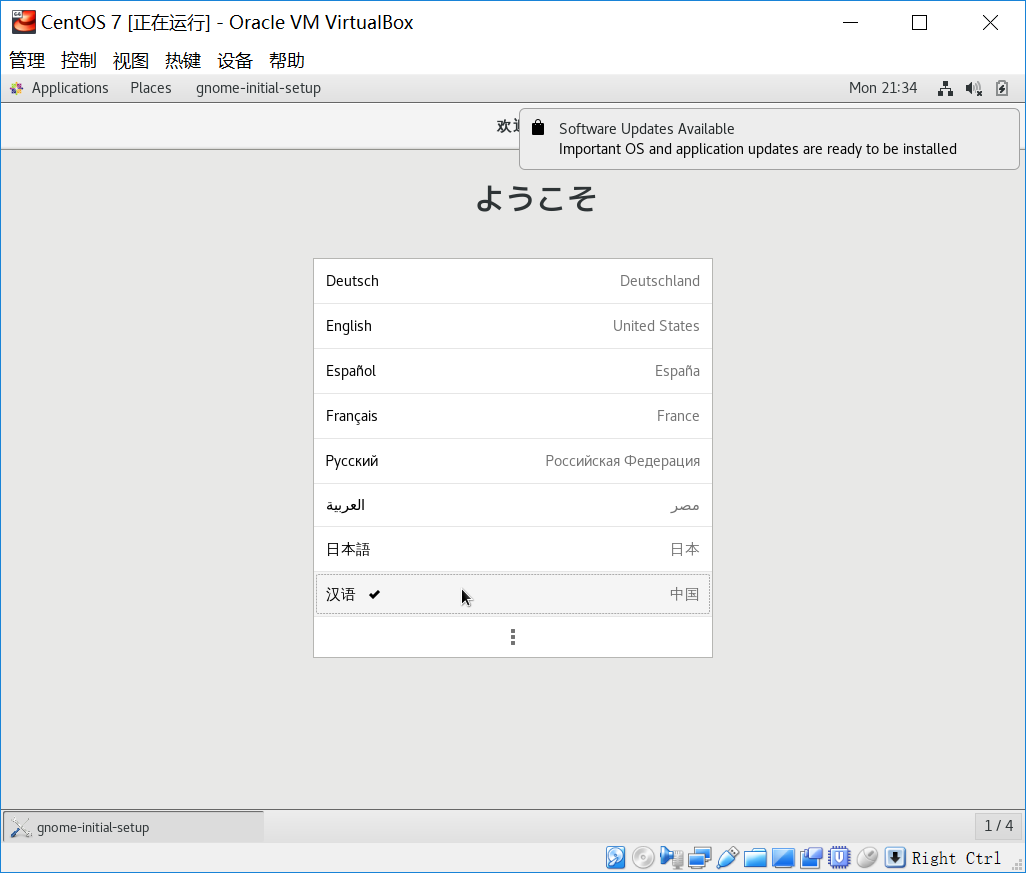Choose Français from the language list
The image size is (1026, 873).
coord(512,416)
